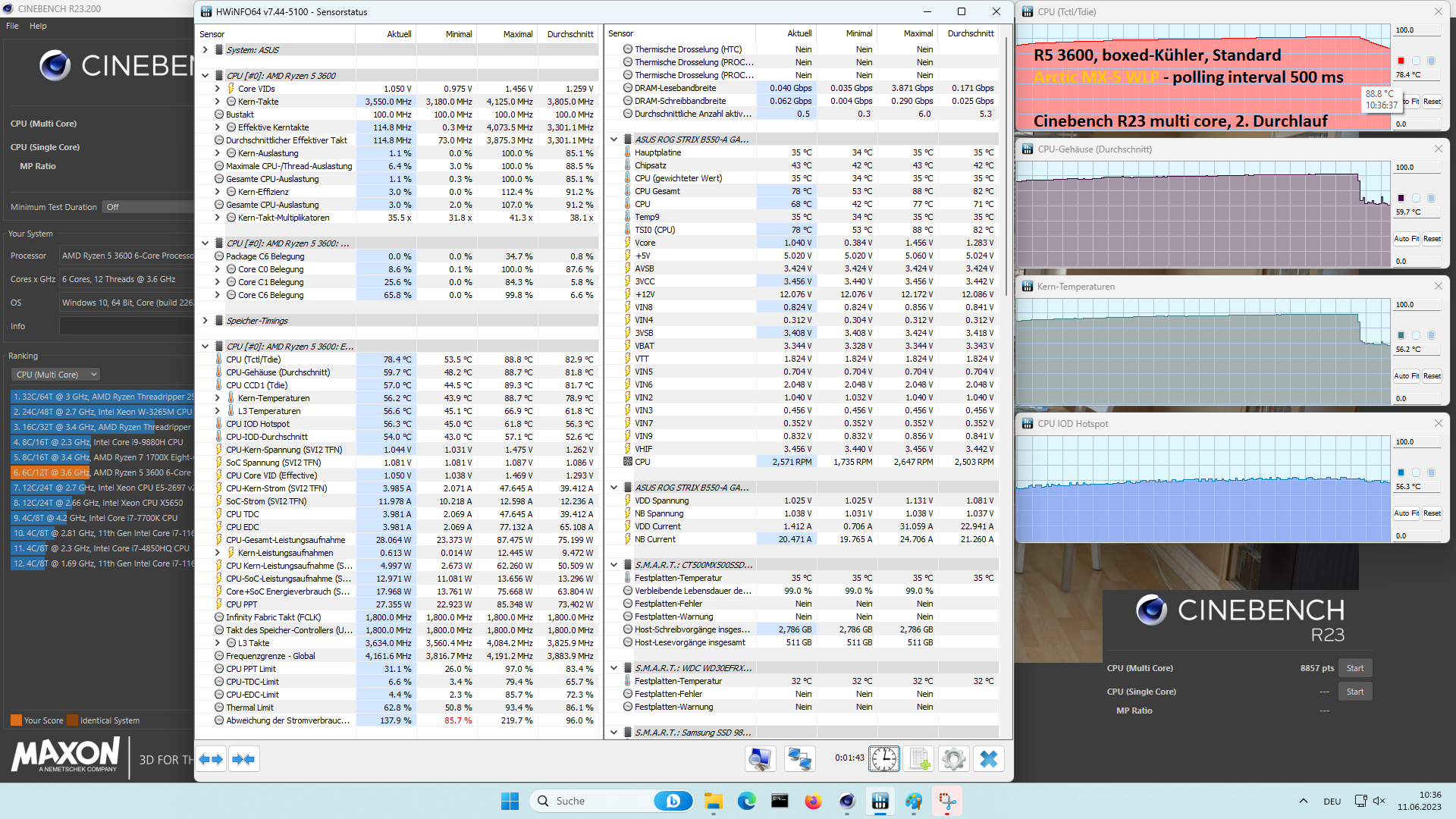The width and height of the screenshot is (1456, 819).
Task: Click the shrink columns arrows icon
Action: coord(243,759)
